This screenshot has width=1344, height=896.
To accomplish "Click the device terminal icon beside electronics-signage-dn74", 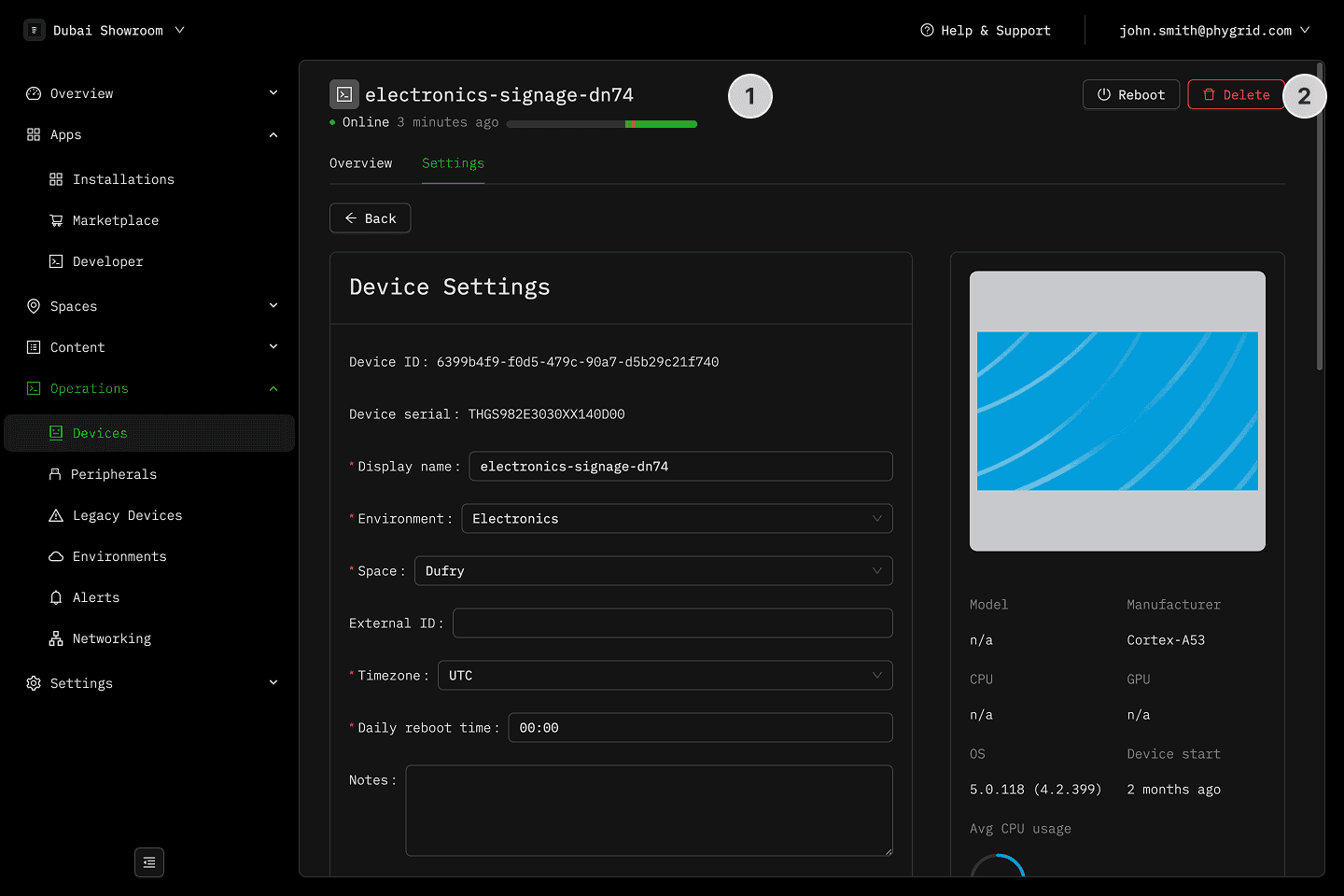I will pyautogui.click(x=344, y=94).
